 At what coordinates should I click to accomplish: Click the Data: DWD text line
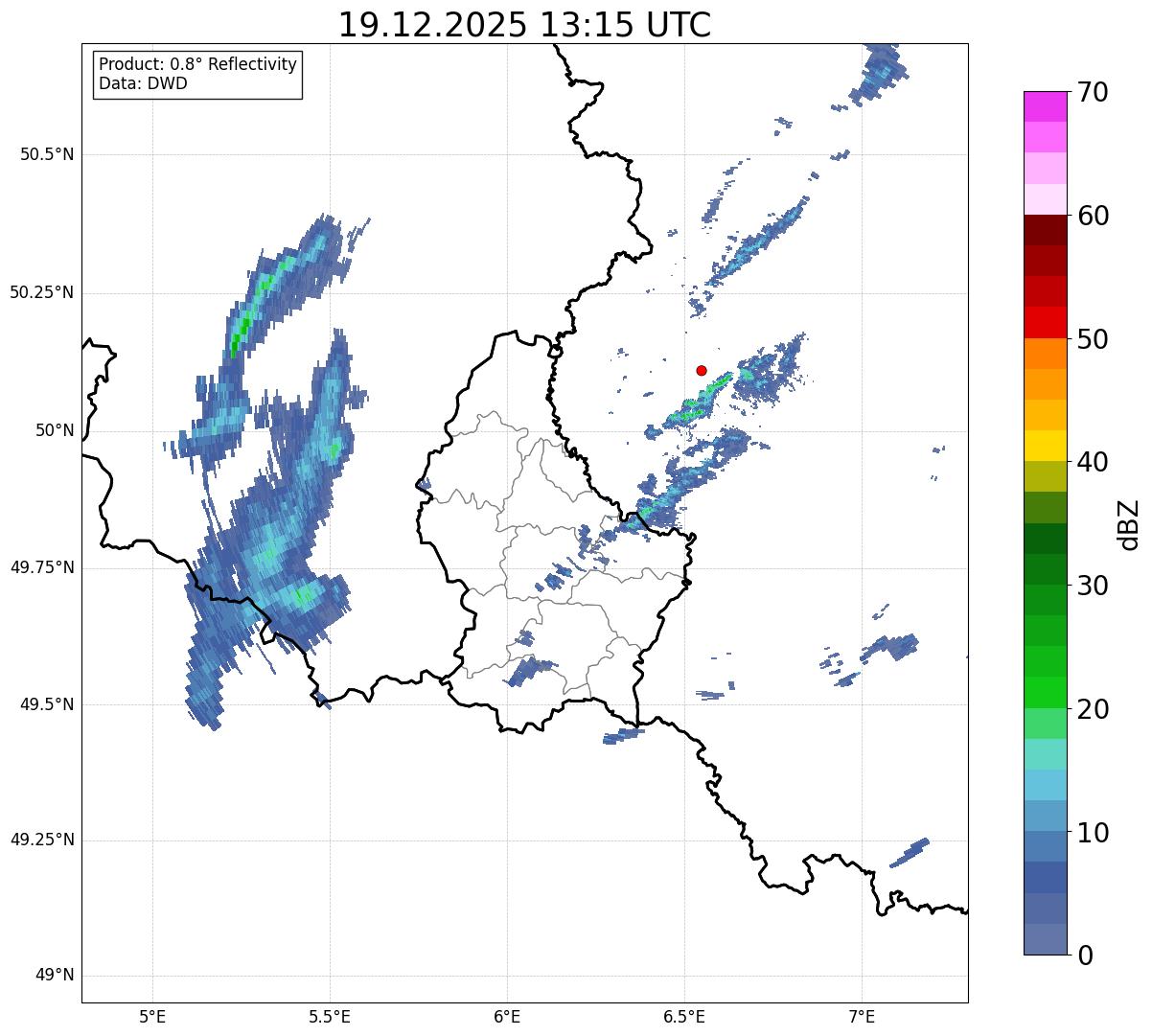tap(143, 83)
